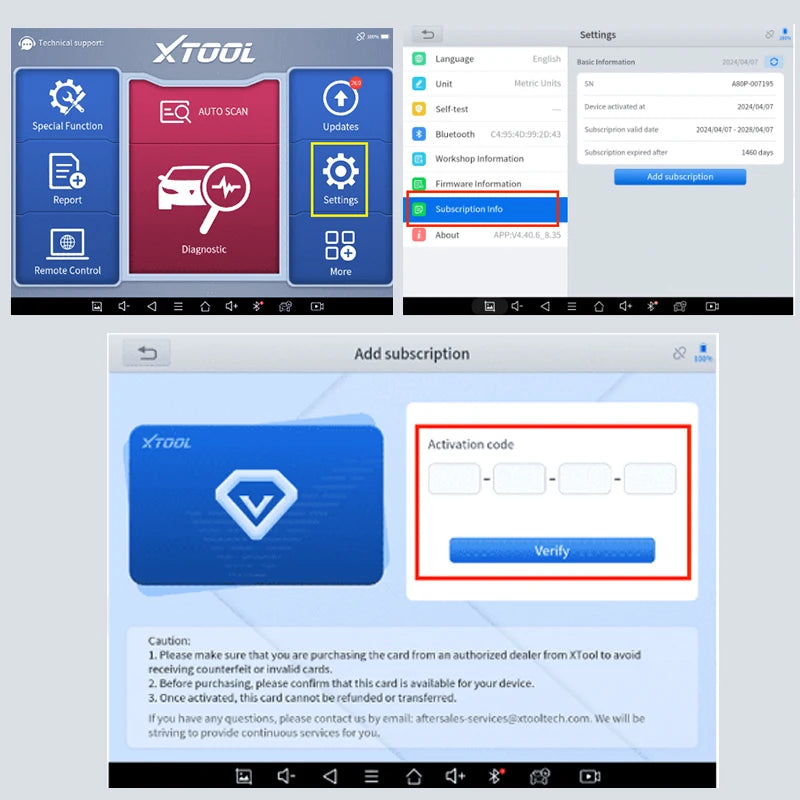
Task: Open Bluetooth settings row
Action: coord(485,134)
